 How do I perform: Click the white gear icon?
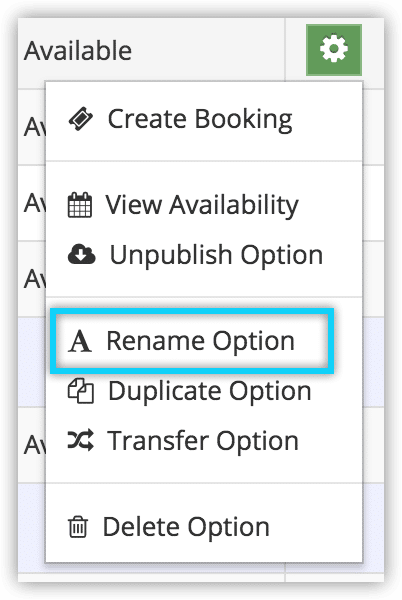coord(334,49)
